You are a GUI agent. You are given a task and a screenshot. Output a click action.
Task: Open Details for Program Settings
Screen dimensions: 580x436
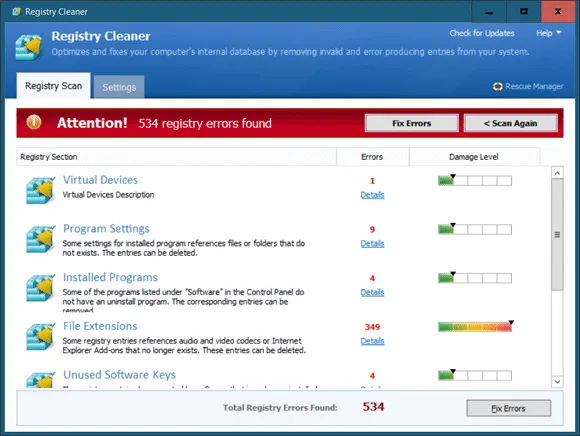(372, 244)
